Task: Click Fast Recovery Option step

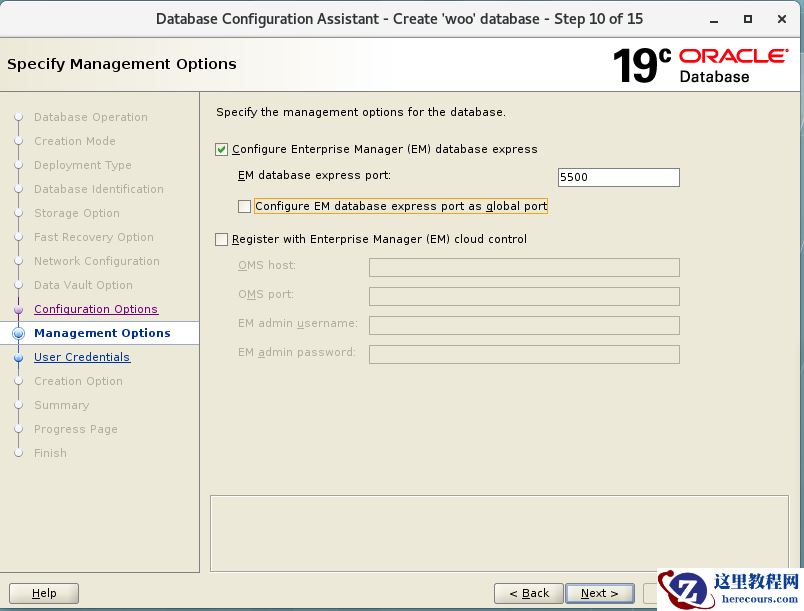Action: coord(94,237)
